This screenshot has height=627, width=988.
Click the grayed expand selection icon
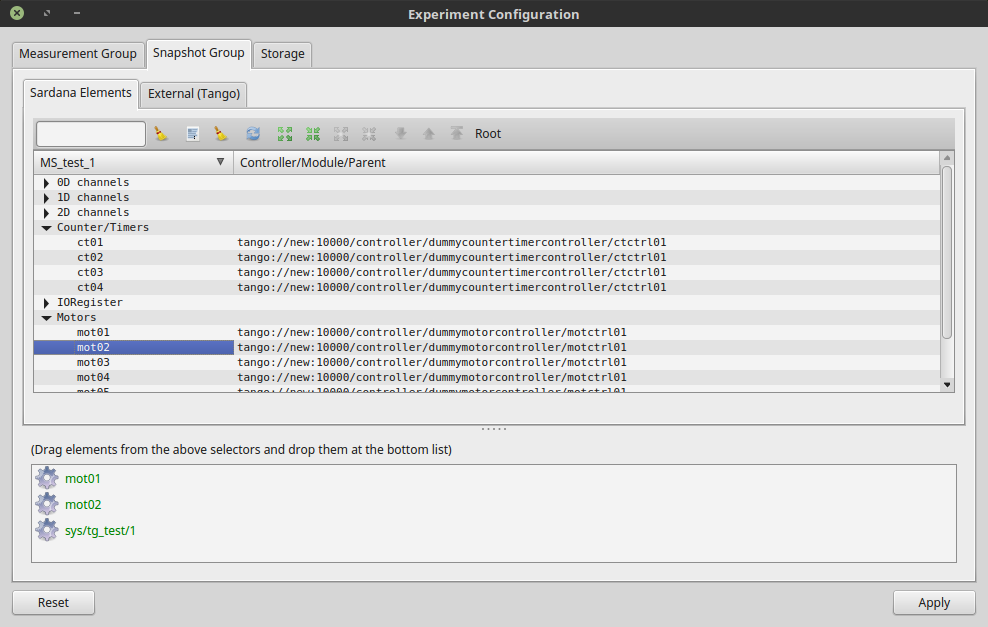(341, 134)
